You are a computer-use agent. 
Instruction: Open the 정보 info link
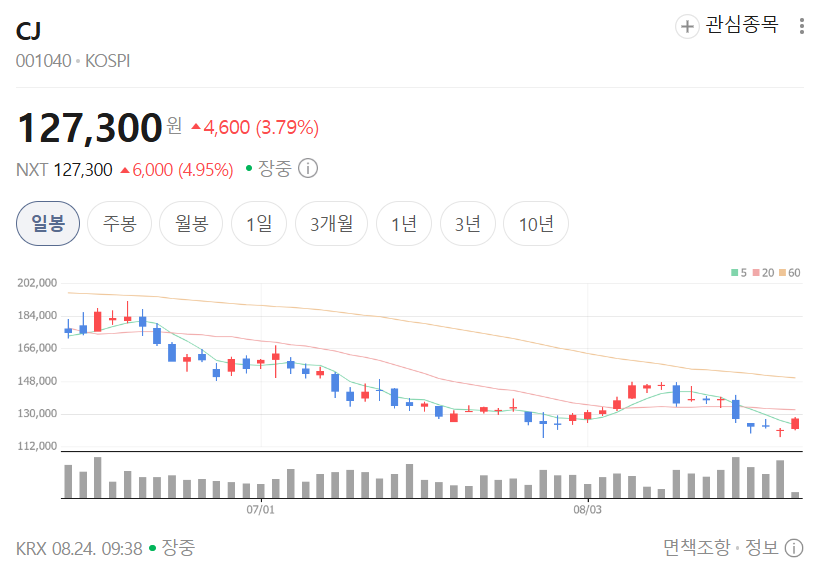[x=761, y=548]
